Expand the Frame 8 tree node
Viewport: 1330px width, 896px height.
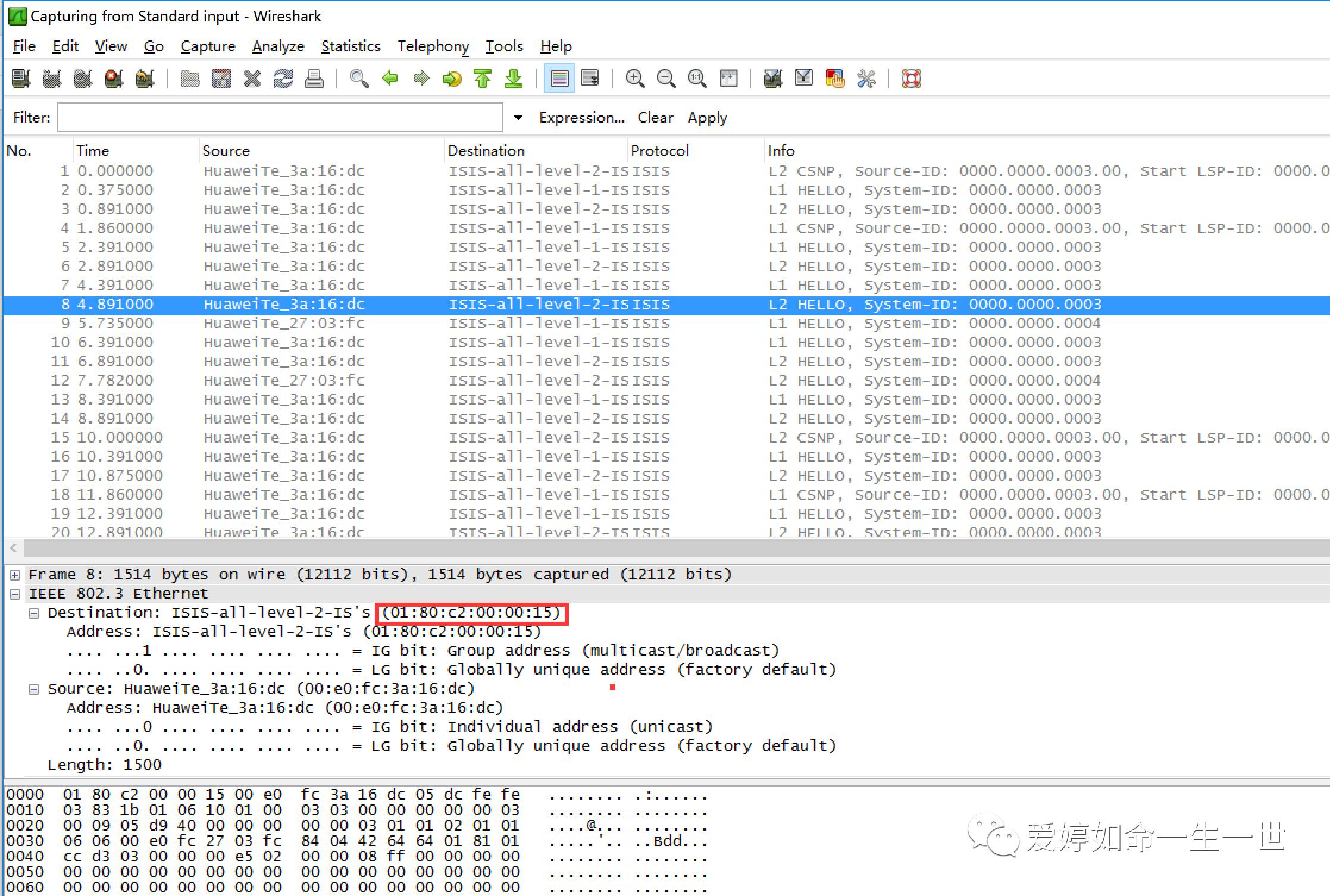15,575
